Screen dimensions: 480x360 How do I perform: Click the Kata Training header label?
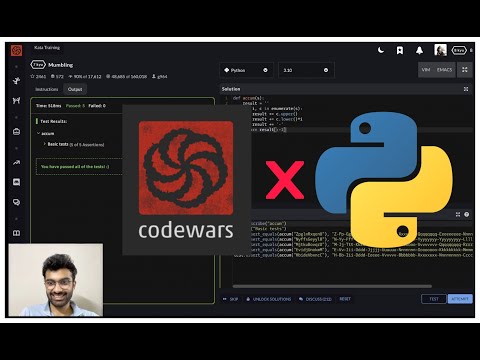click(47, 48)
